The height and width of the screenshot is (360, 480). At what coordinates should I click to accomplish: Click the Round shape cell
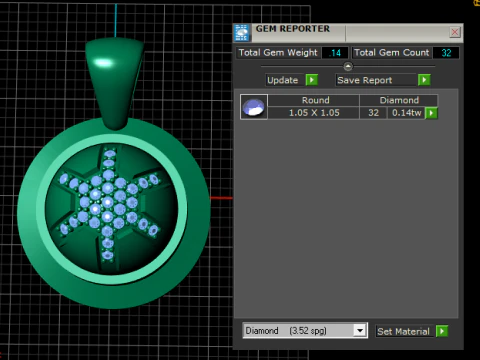pyautogui.click(x=315, y=100)
